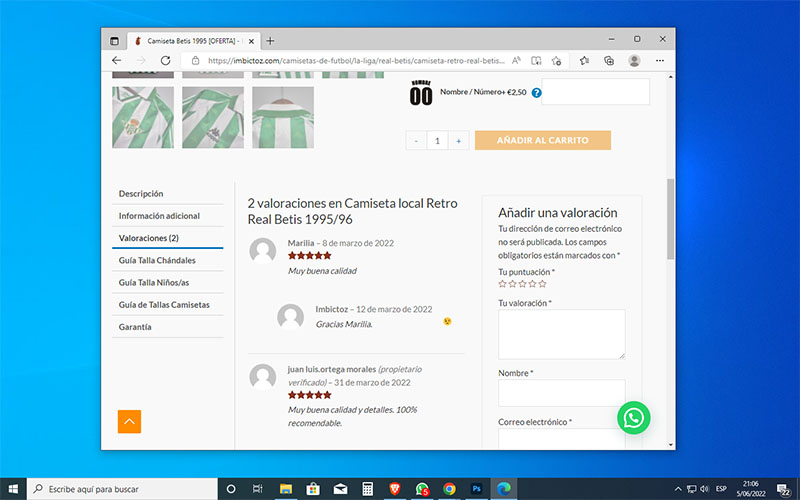Open Microsoft Store from the taskbar

coord(313,489)
